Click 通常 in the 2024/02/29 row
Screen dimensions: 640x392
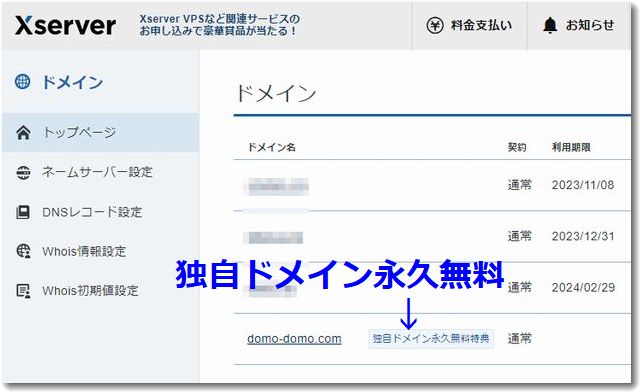tap(520, 287)
